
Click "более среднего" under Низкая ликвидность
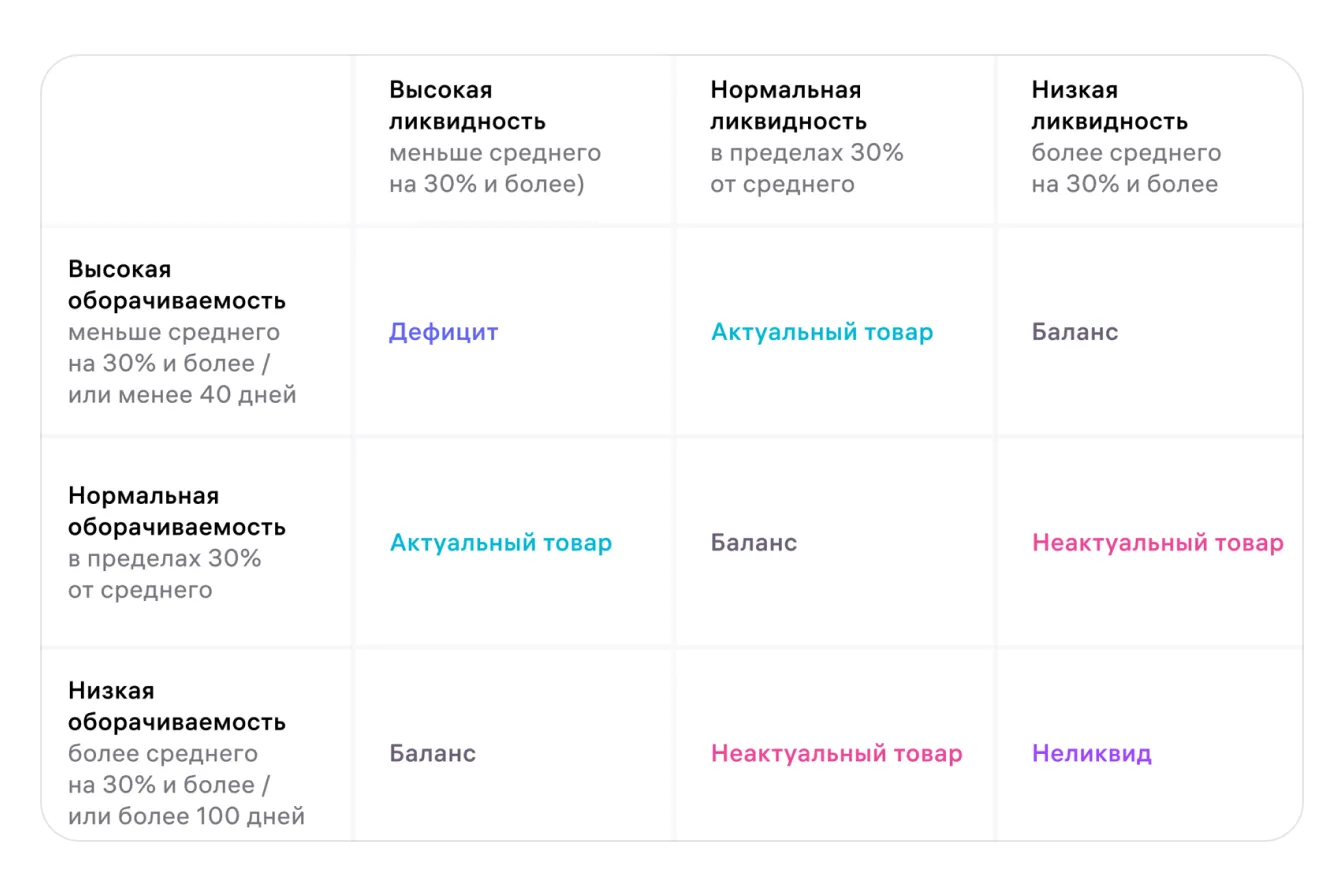[1126, 153]
